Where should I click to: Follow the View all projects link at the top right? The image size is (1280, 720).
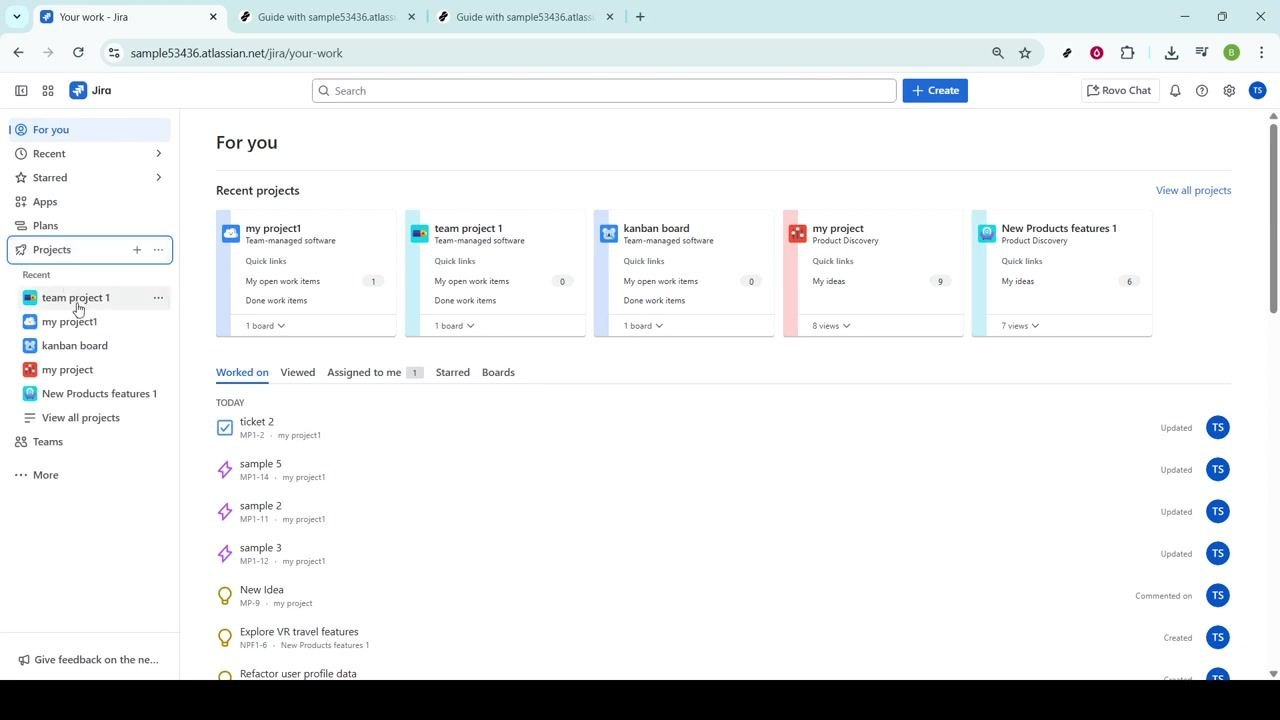click(x=1193, y=190)
